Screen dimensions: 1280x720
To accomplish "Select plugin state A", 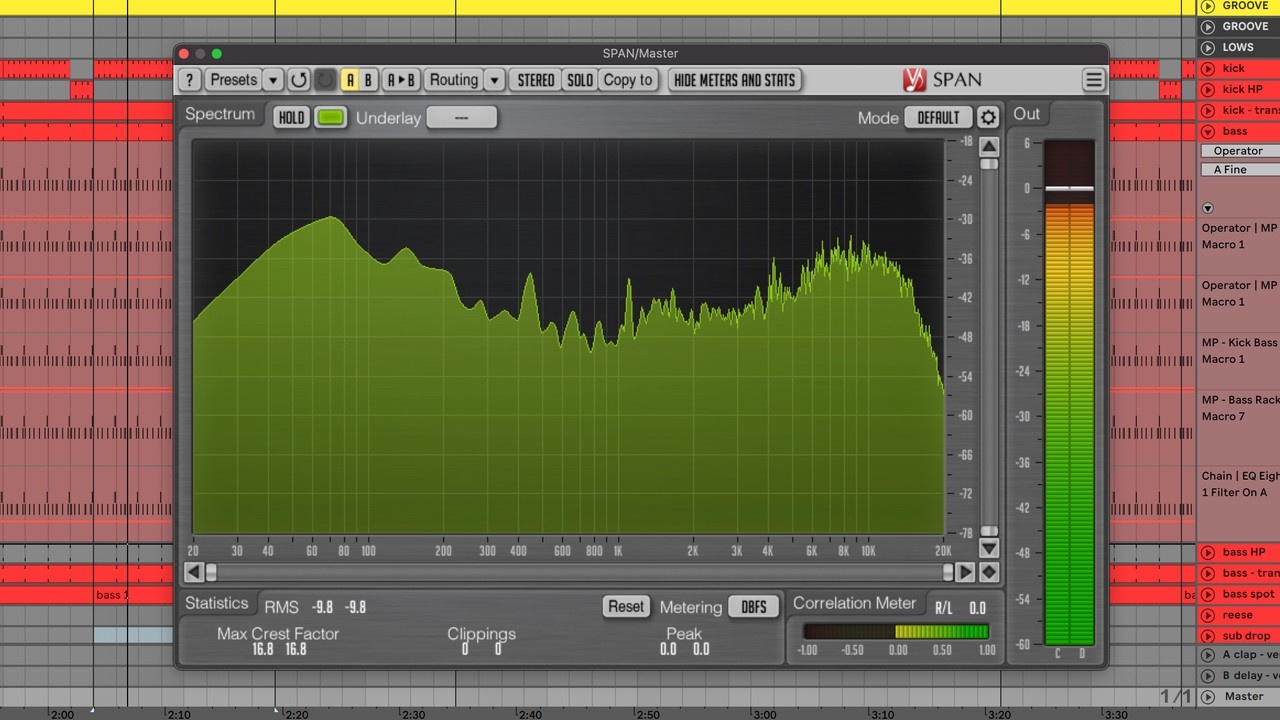I will click(350, 80).
